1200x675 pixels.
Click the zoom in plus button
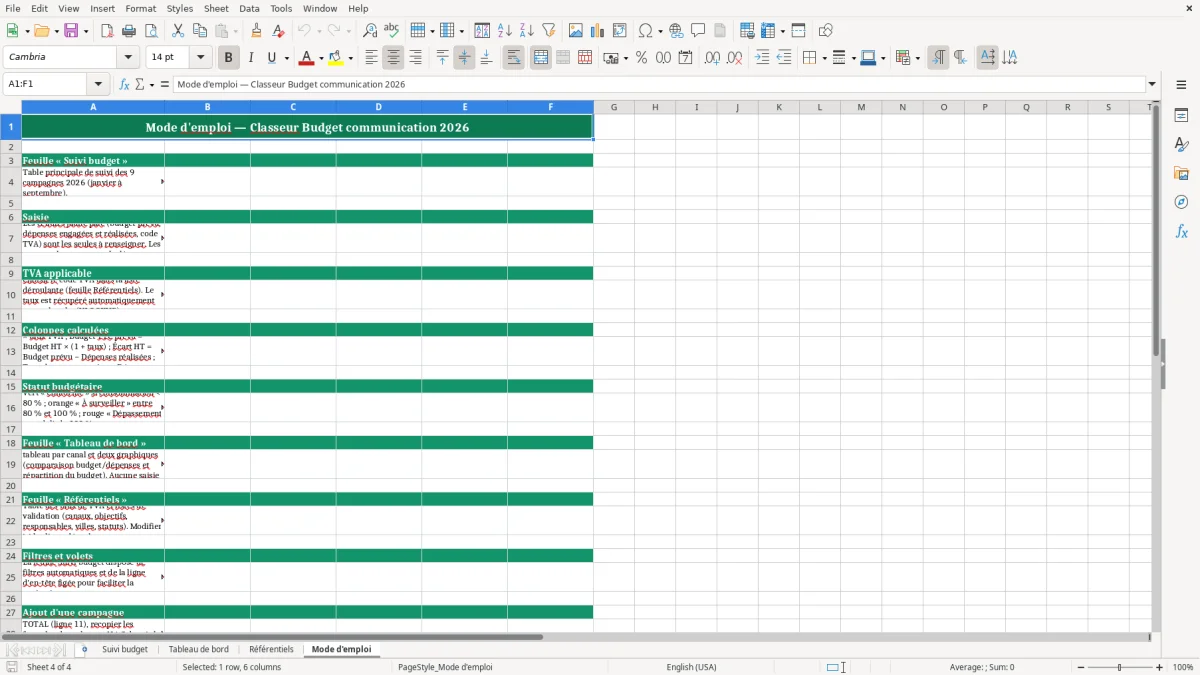(1160, 667)
